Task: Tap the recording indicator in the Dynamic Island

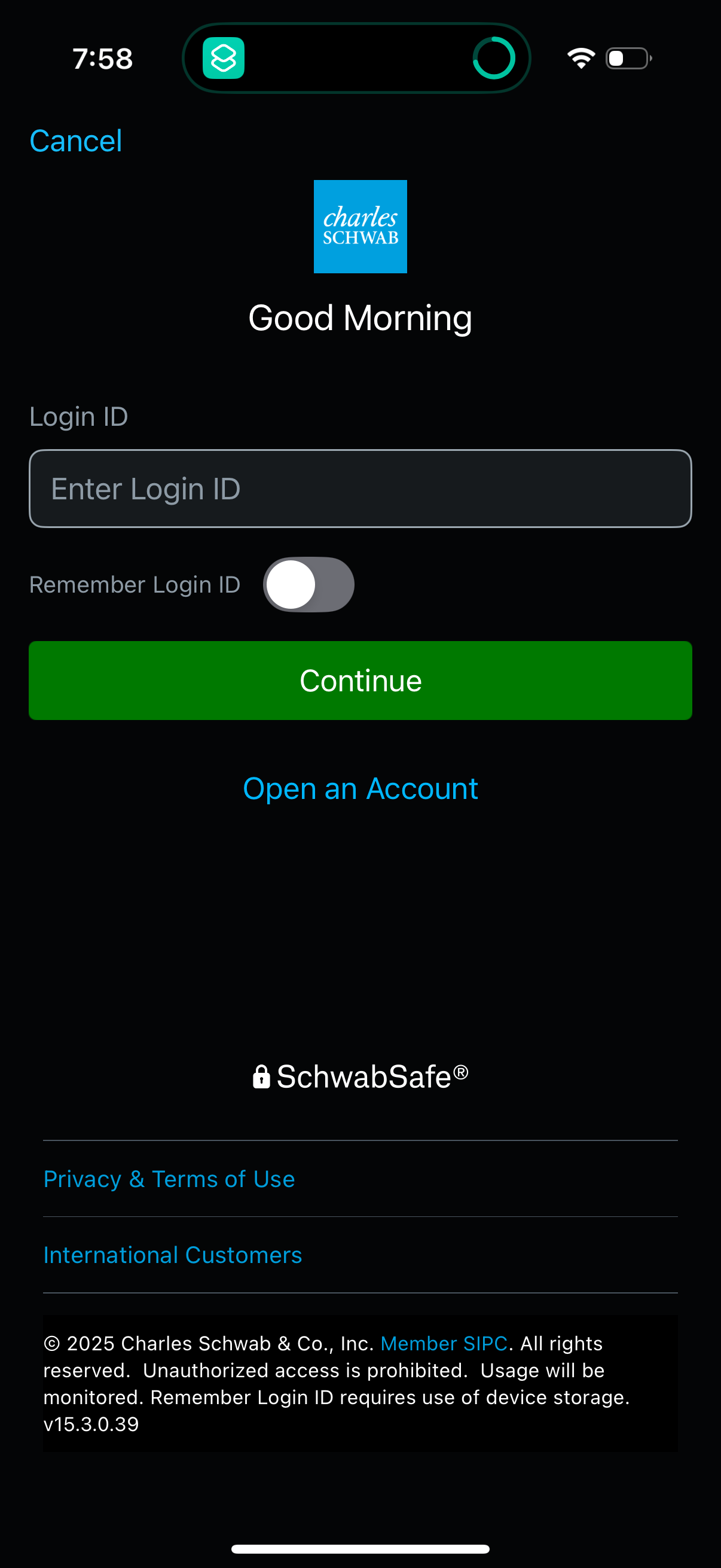Action: coord(494,58)
